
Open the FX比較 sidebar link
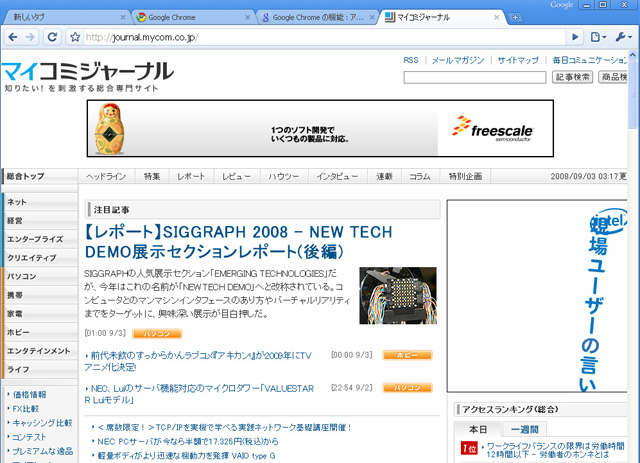(26, 409)
